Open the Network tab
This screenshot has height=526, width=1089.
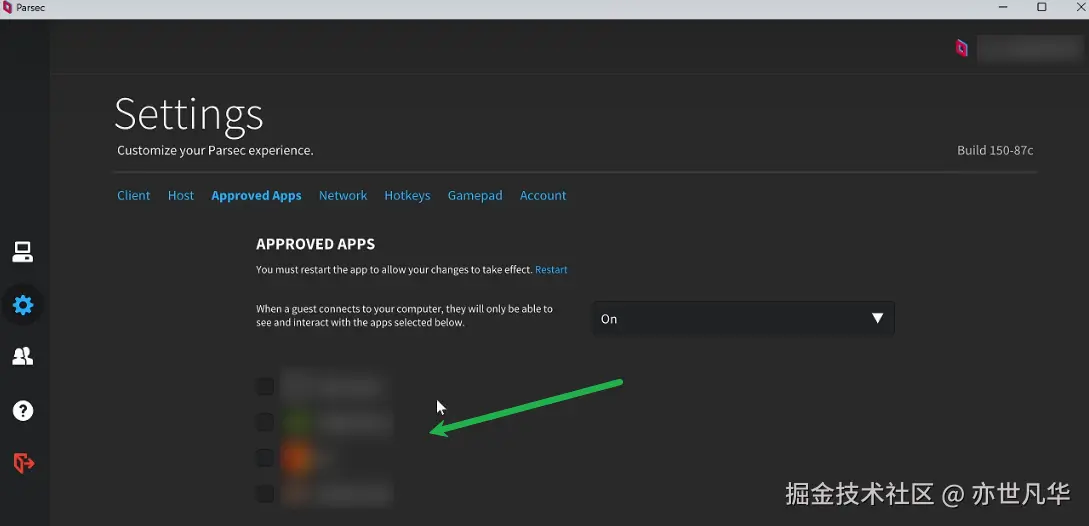pos(343,195)
